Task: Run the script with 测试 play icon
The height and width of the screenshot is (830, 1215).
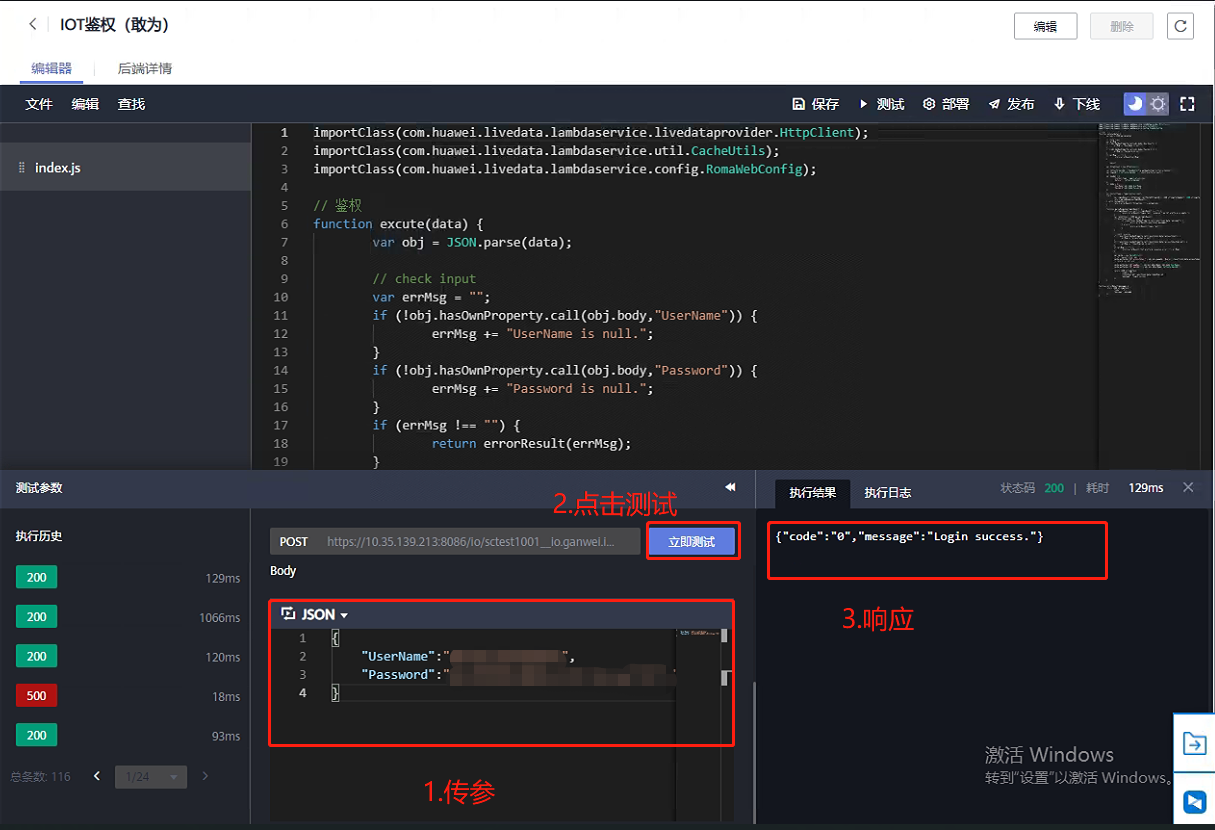Action: [863, 104]
